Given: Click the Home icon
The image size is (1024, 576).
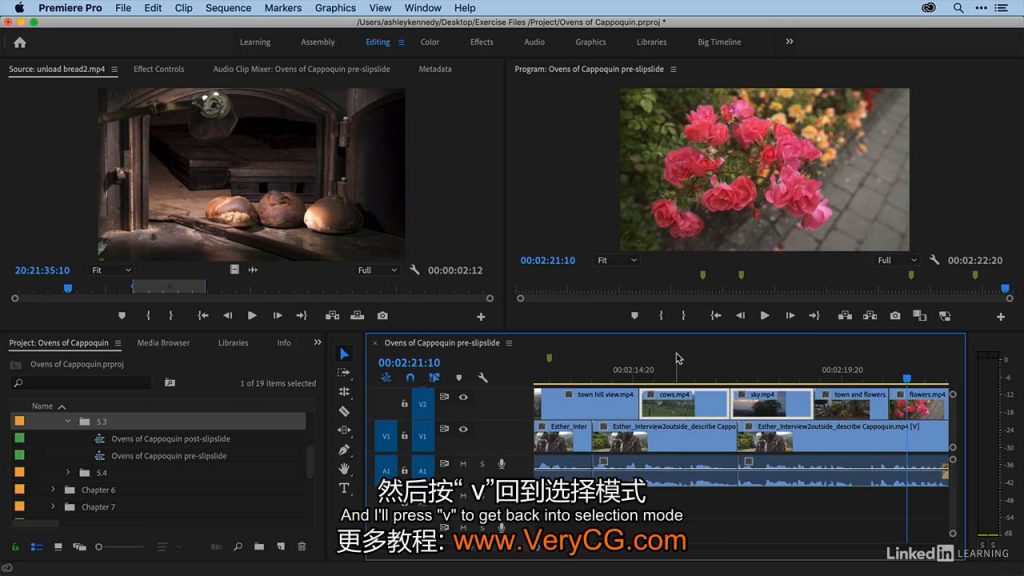Looking at the screenshot, I should pyautogui.click(x=20, y=42).
